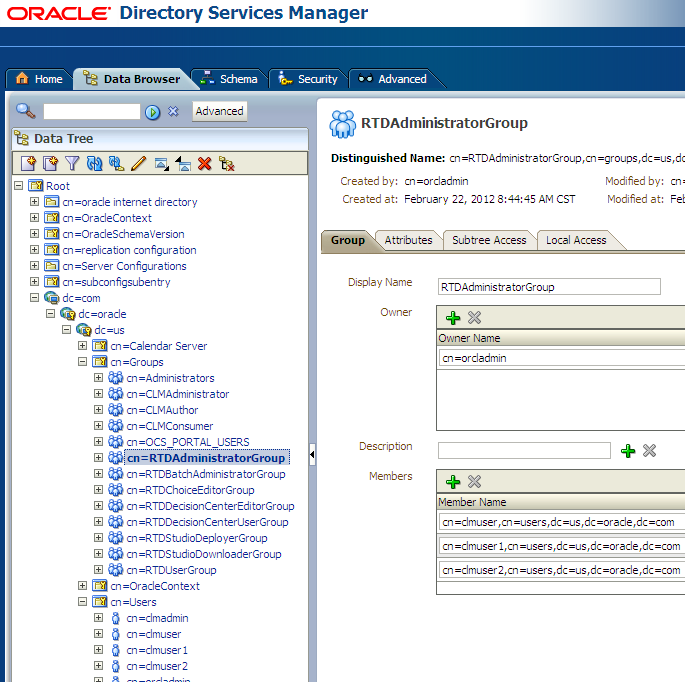This screenshot has height=682, width=685.
Task: Delete description with the gray X icon
Action: tap(650, 450)
